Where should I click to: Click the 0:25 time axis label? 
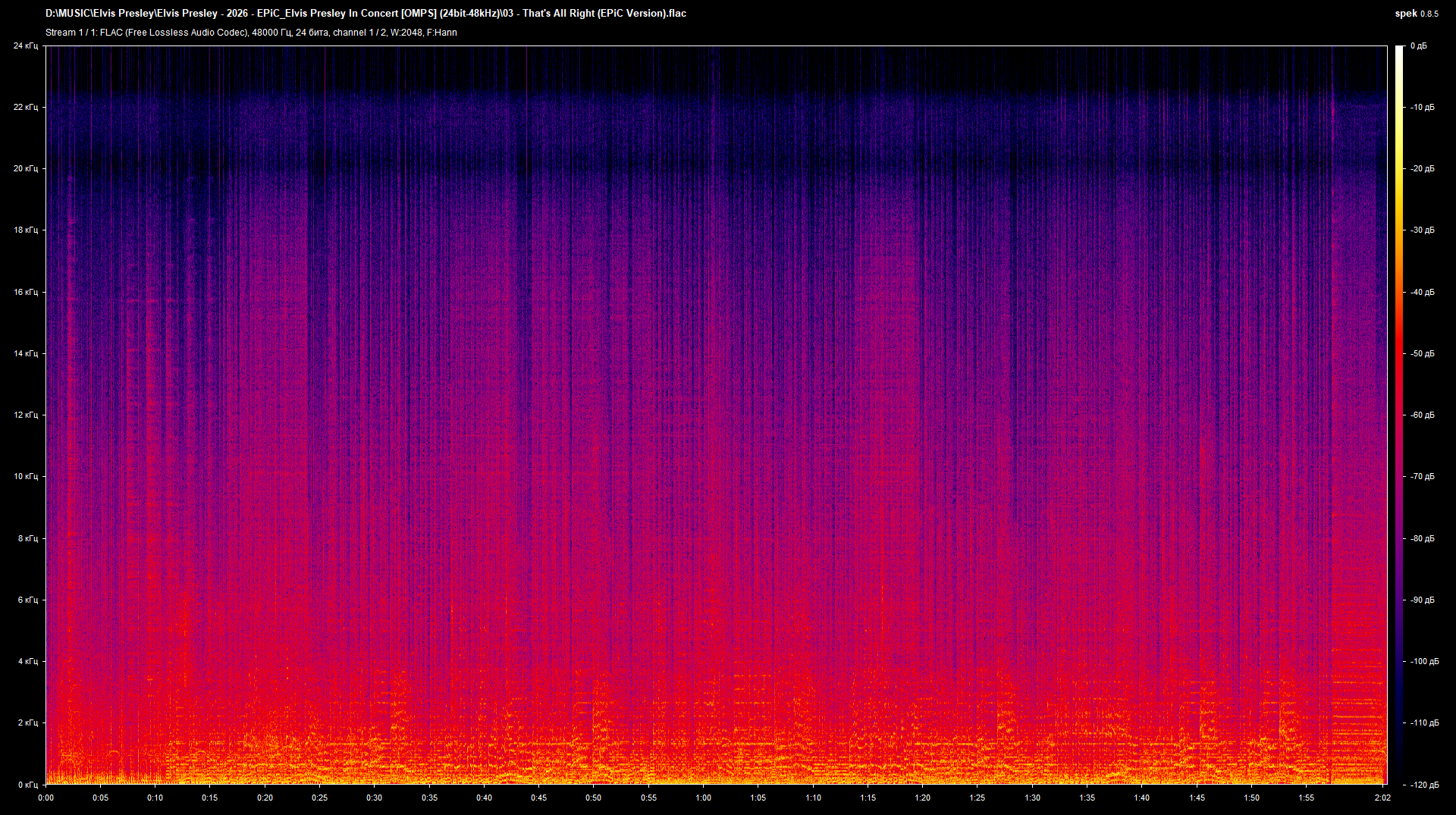click(320, 798)
